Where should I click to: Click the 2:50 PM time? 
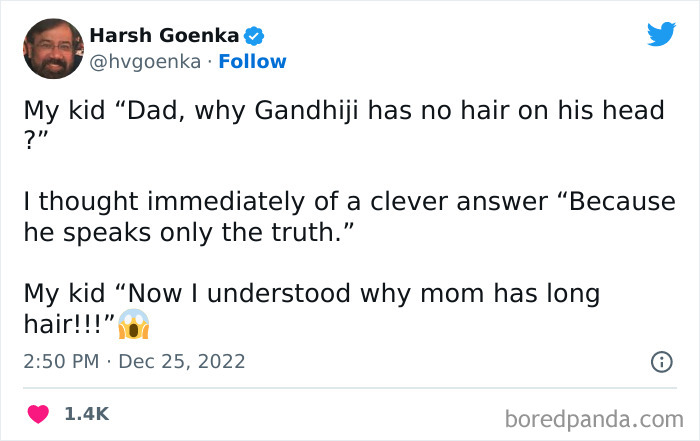pos(61,361)
